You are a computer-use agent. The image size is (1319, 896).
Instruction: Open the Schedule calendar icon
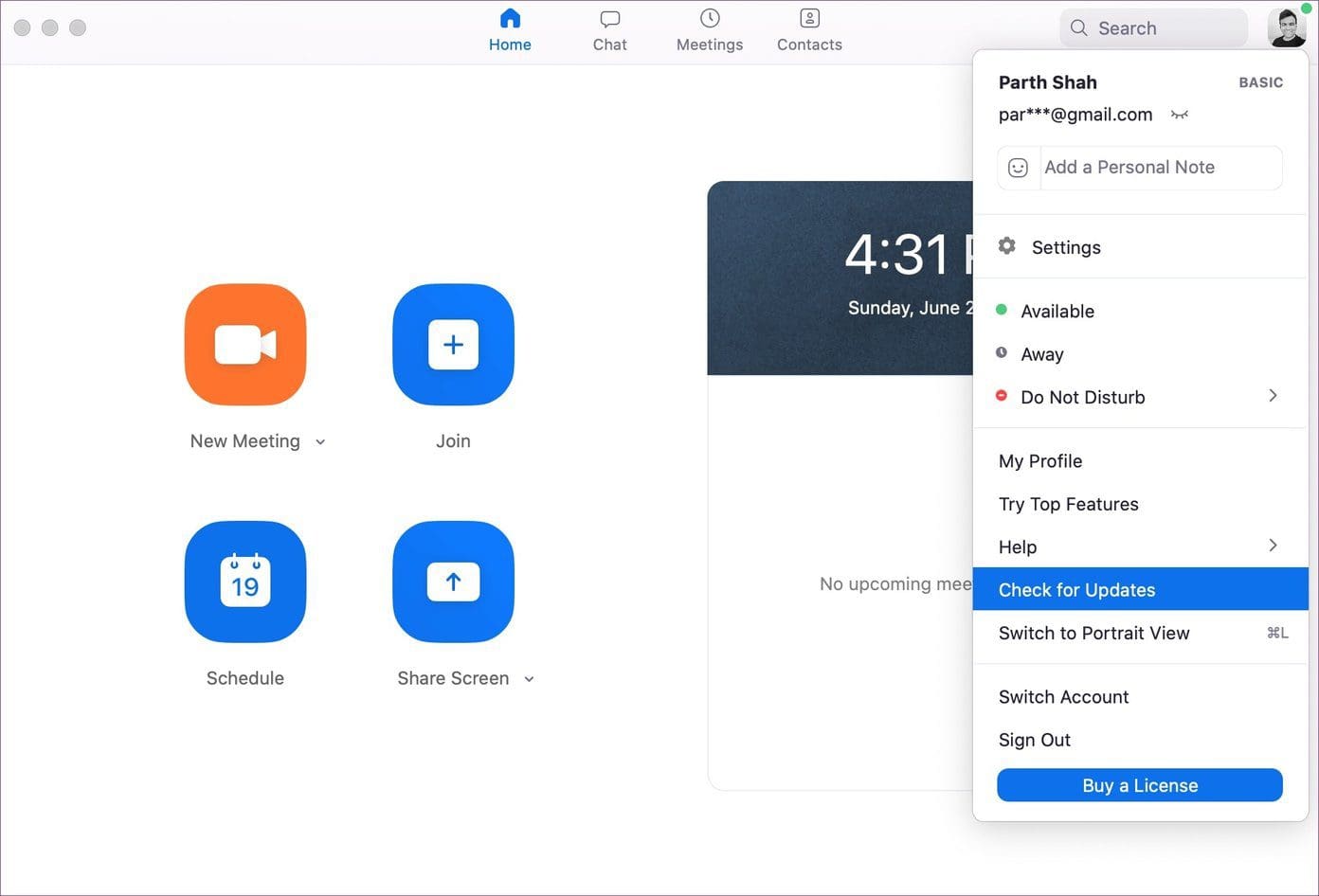tap(245, 582)
